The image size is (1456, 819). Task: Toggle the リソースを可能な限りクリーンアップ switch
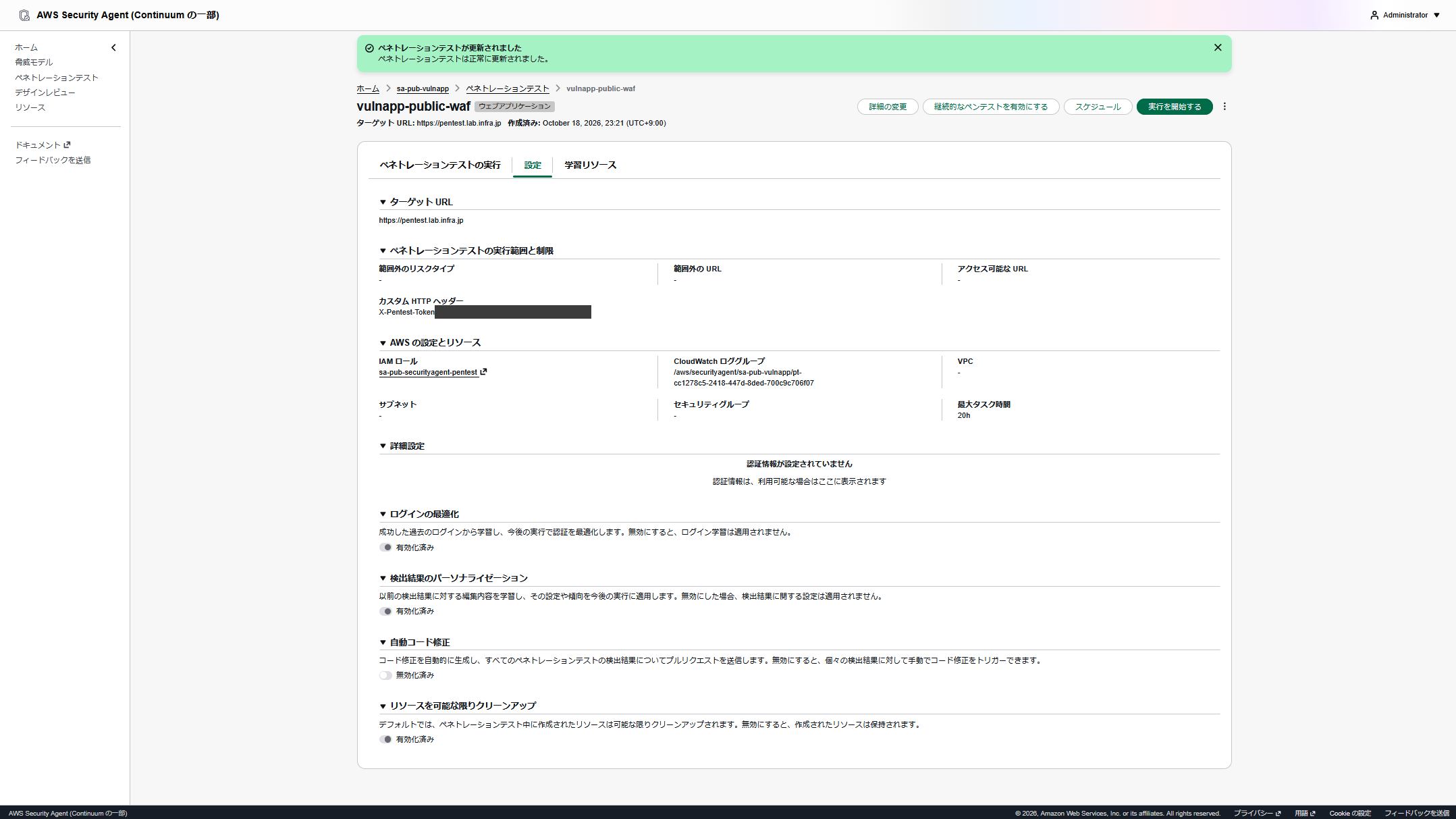click(x=385, y=739)
